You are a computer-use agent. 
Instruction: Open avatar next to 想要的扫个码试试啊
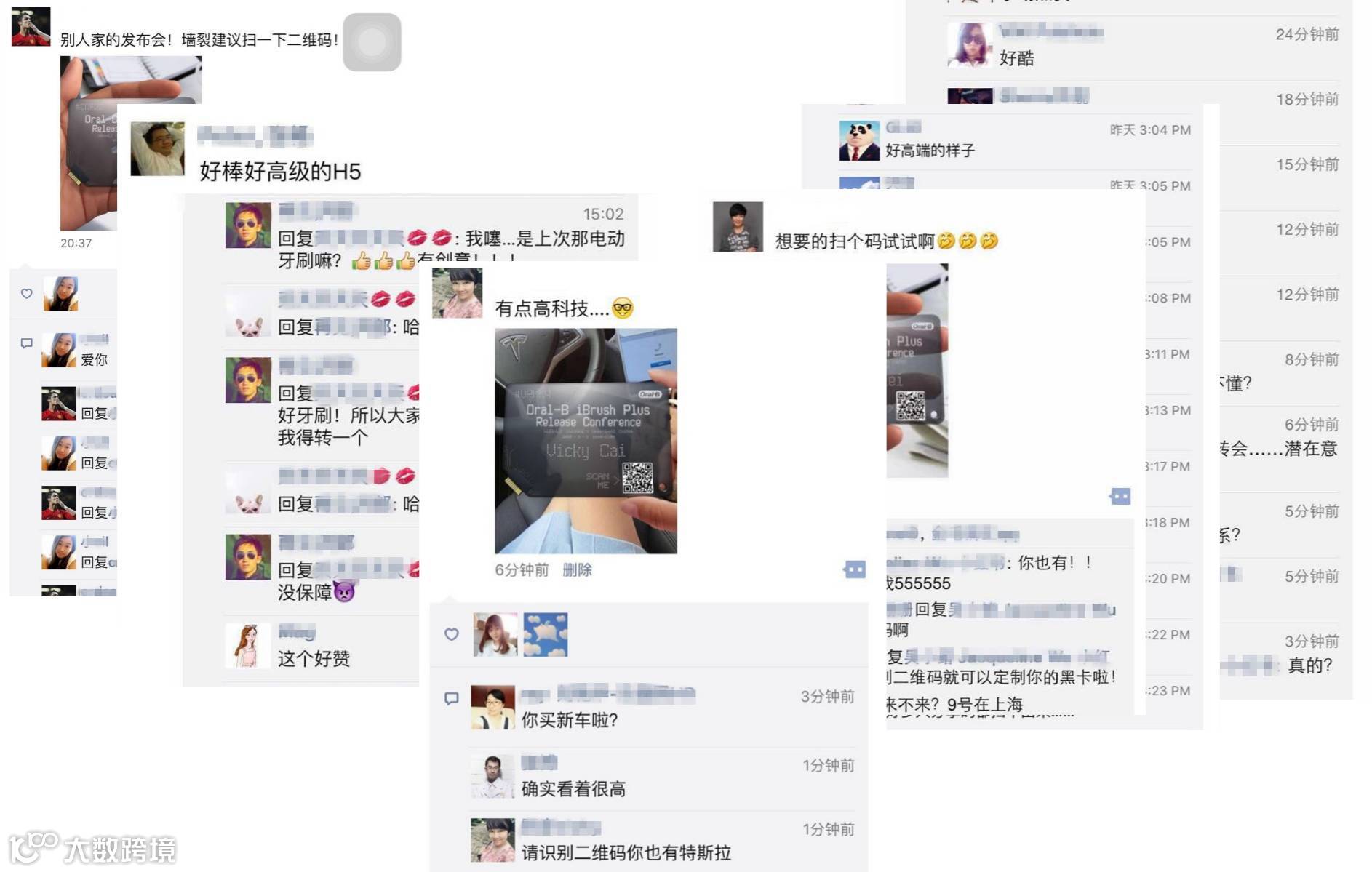738,227
